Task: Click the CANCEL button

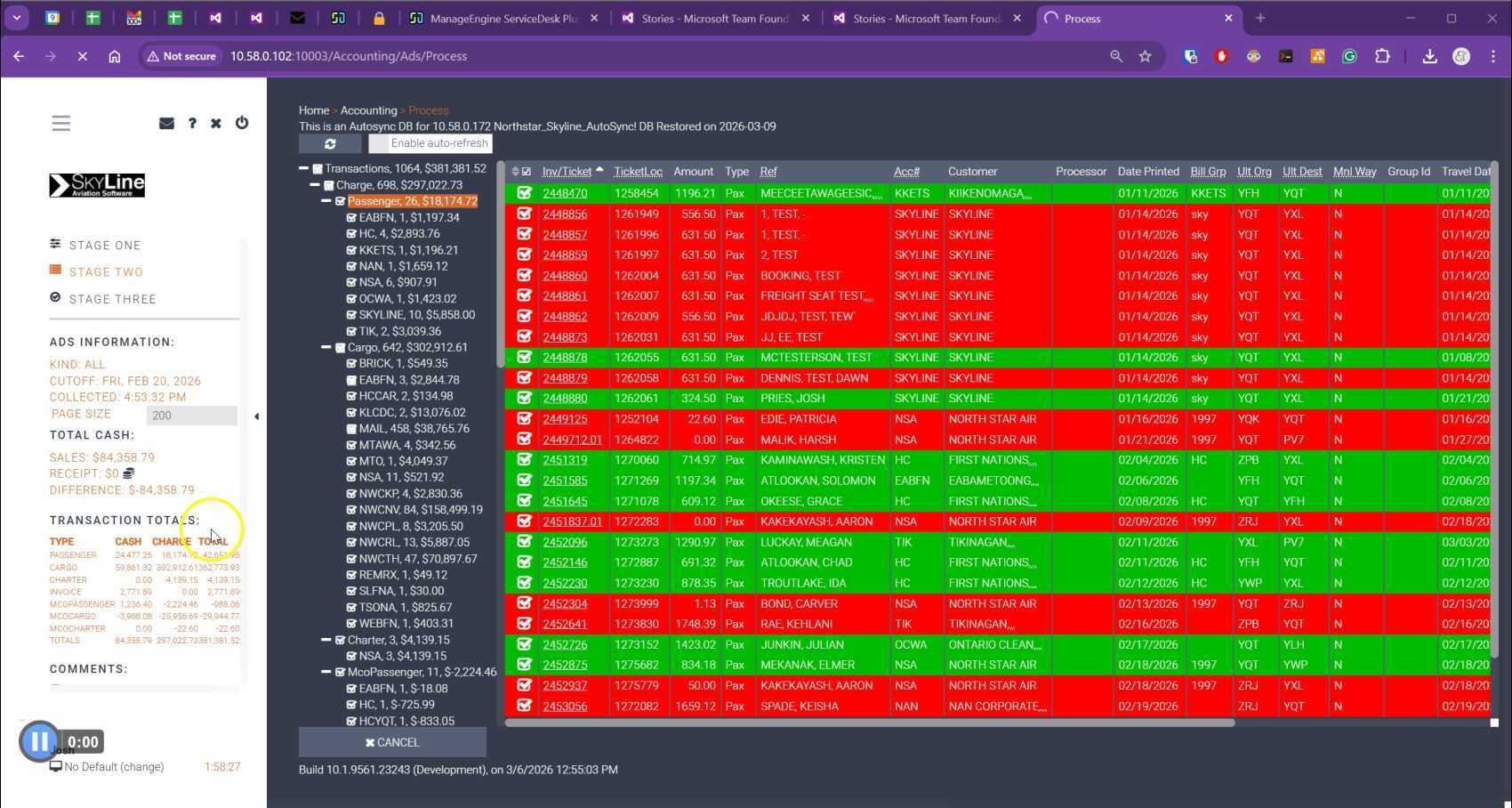Action: pyautogui.click(x=392, y=742)
